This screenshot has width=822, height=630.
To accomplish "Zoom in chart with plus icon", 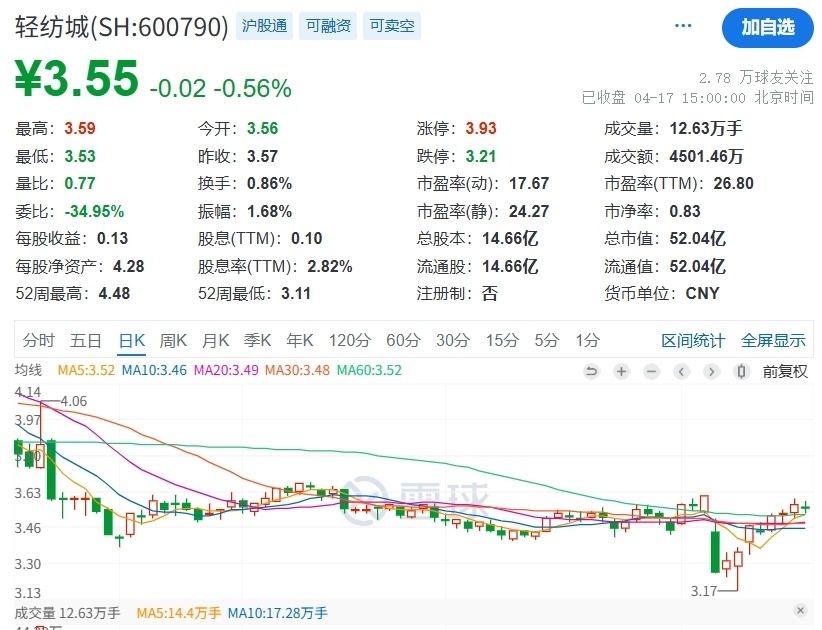I will point(621,372).
